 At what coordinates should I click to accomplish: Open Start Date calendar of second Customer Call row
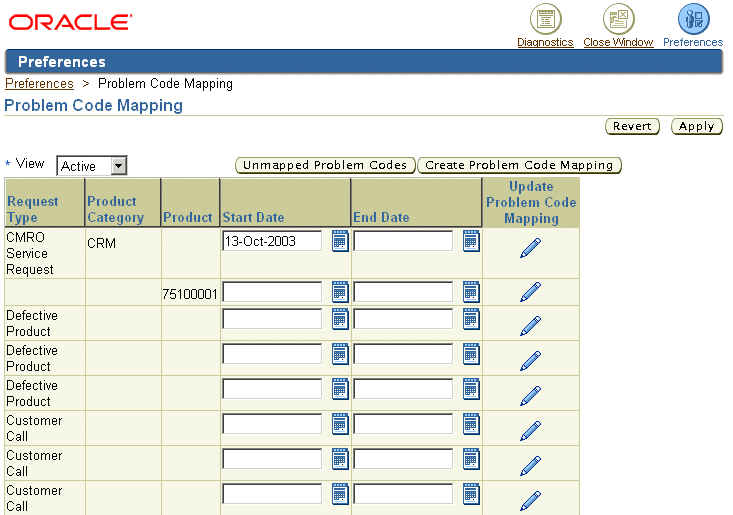(340, 459)
